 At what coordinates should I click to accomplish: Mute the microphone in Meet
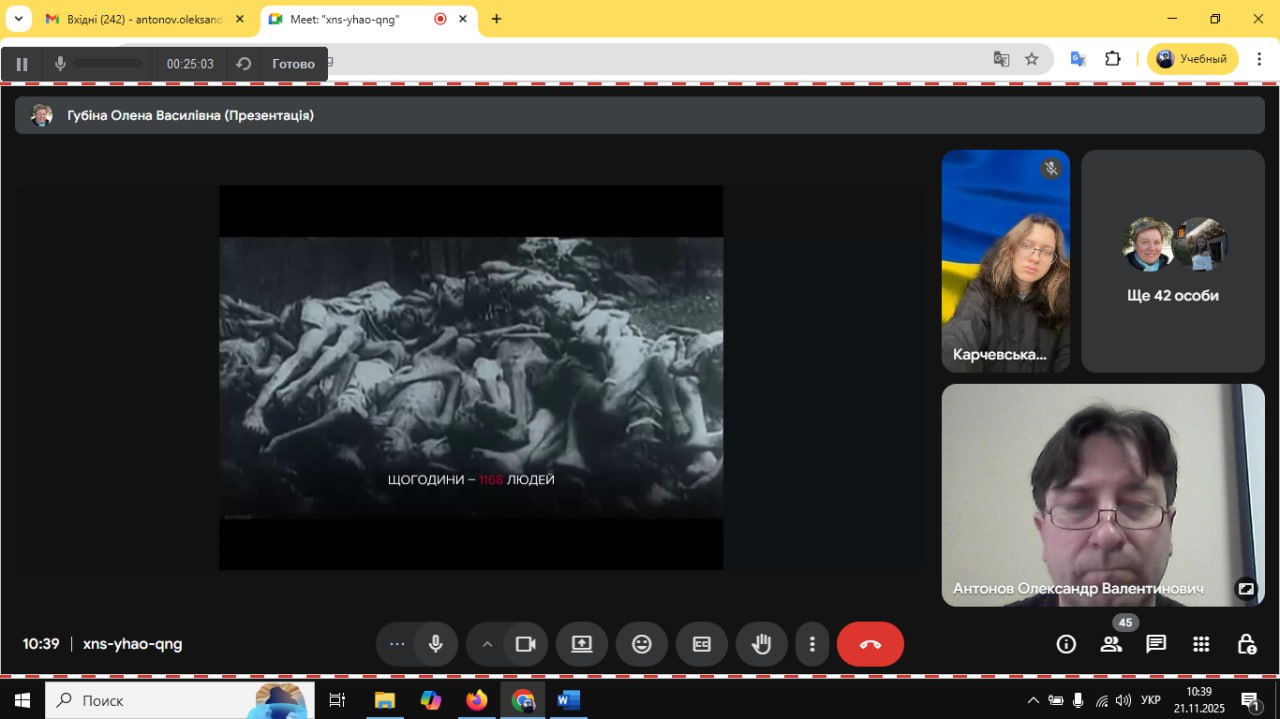[435, 644]
